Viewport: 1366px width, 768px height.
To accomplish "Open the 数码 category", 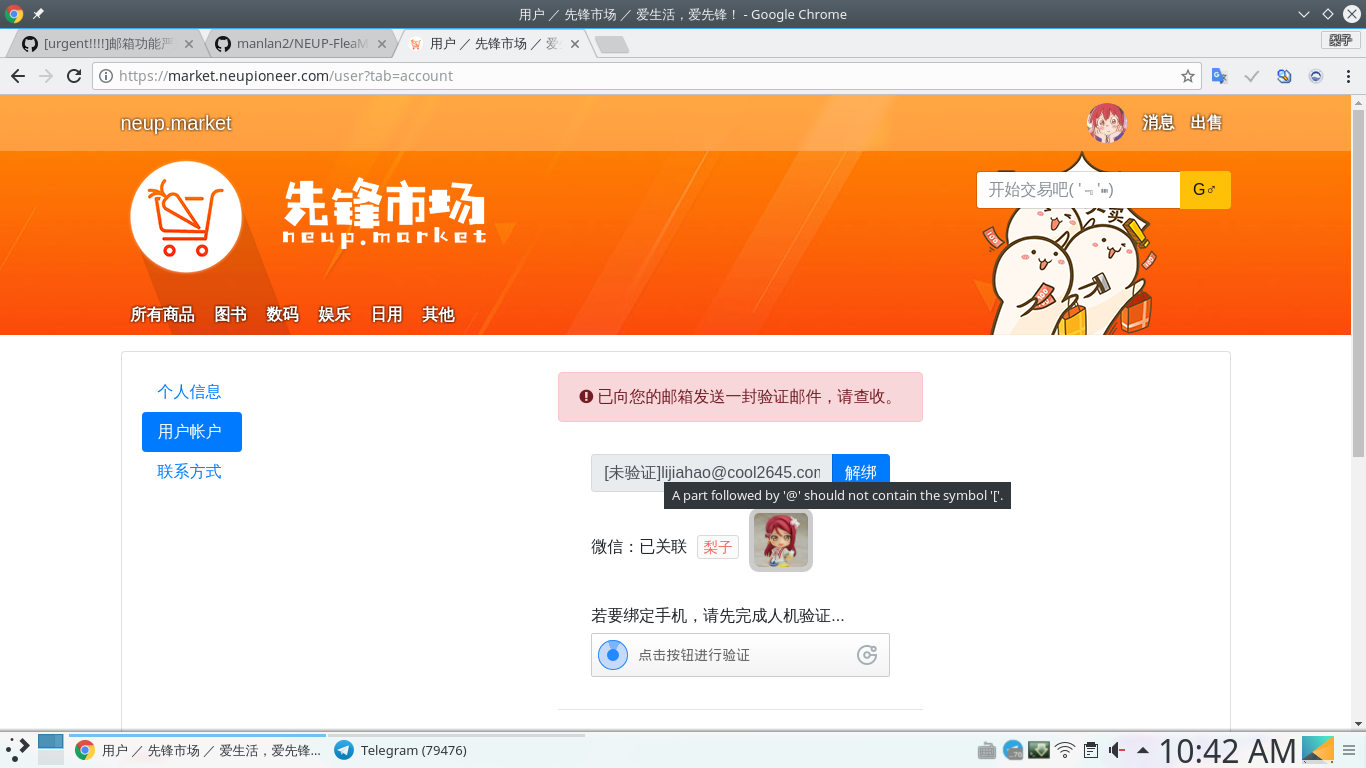I will click(x=282, y=314).
